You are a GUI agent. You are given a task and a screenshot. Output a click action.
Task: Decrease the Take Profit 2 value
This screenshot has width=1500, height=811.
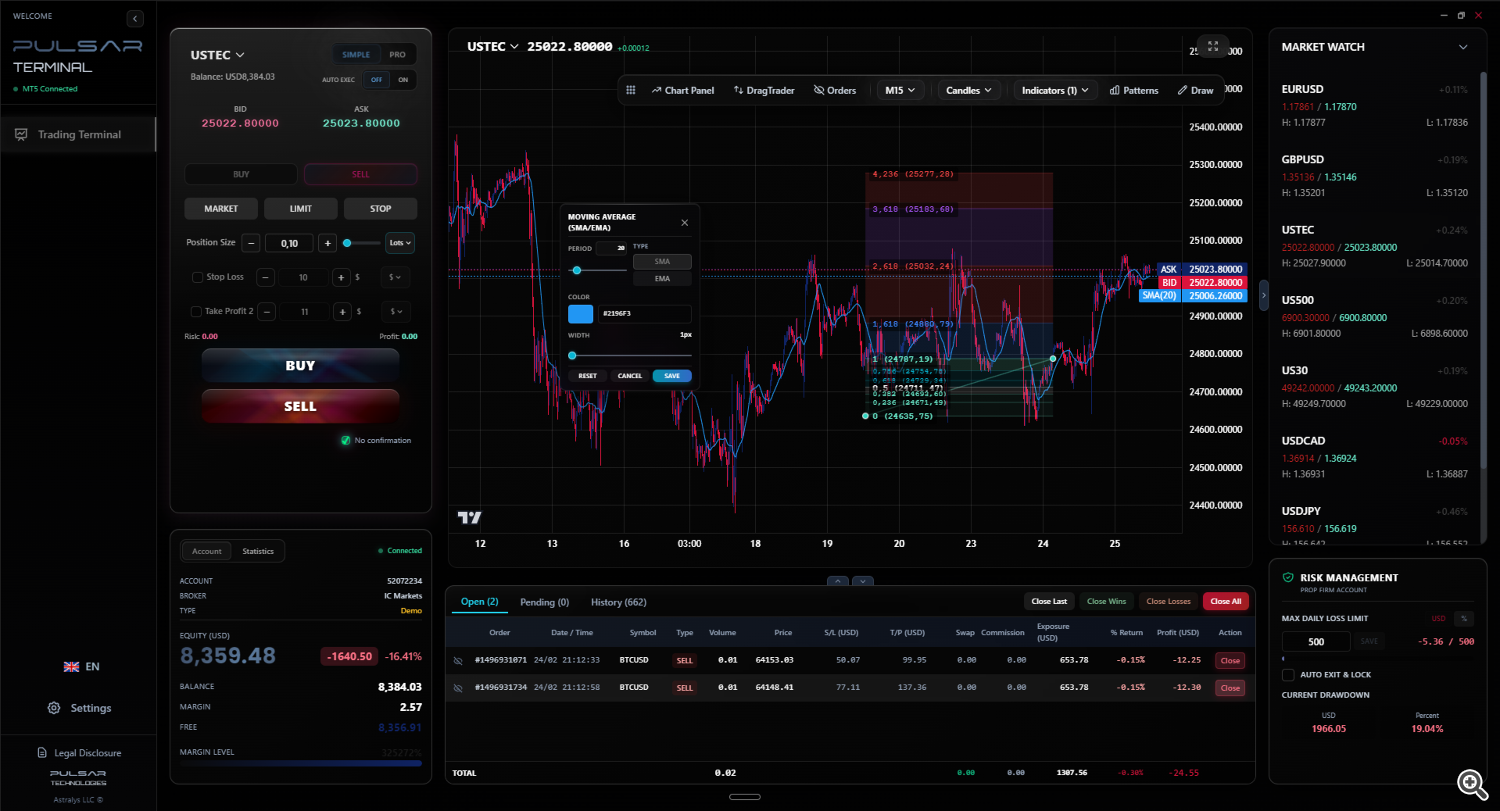266,312
